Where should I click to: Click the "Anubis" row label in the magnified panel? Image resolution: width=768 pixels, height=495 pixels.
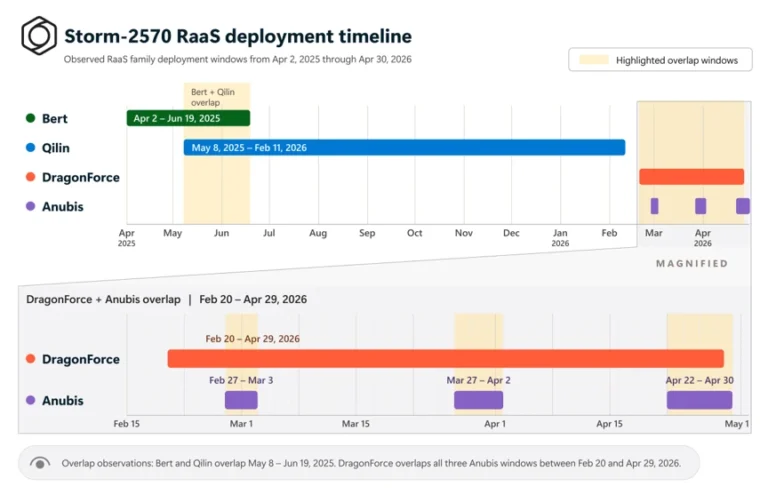pos(63,401)
